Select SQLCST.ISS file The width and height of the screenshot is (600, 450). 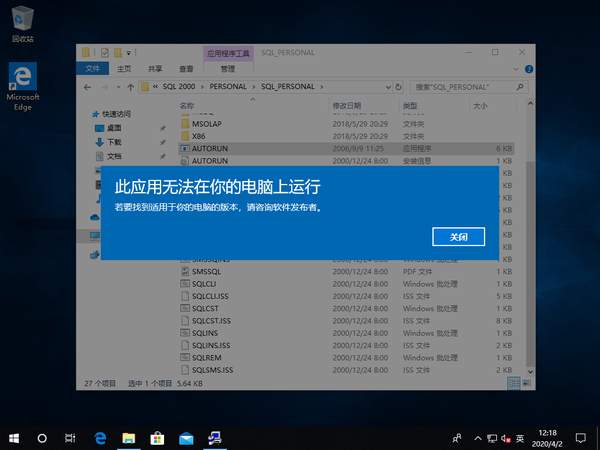click(346, 321)
